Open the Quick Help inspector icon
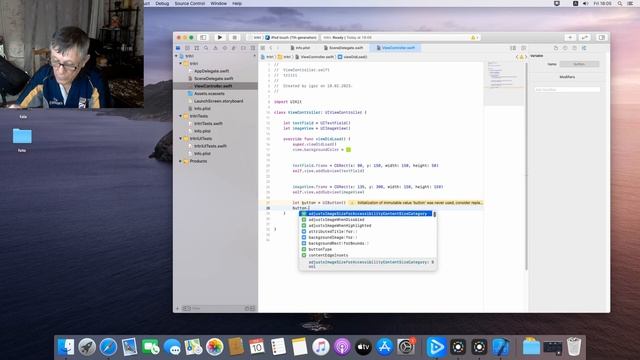This screenshot has width=640, height=360. tap(575, 48)
